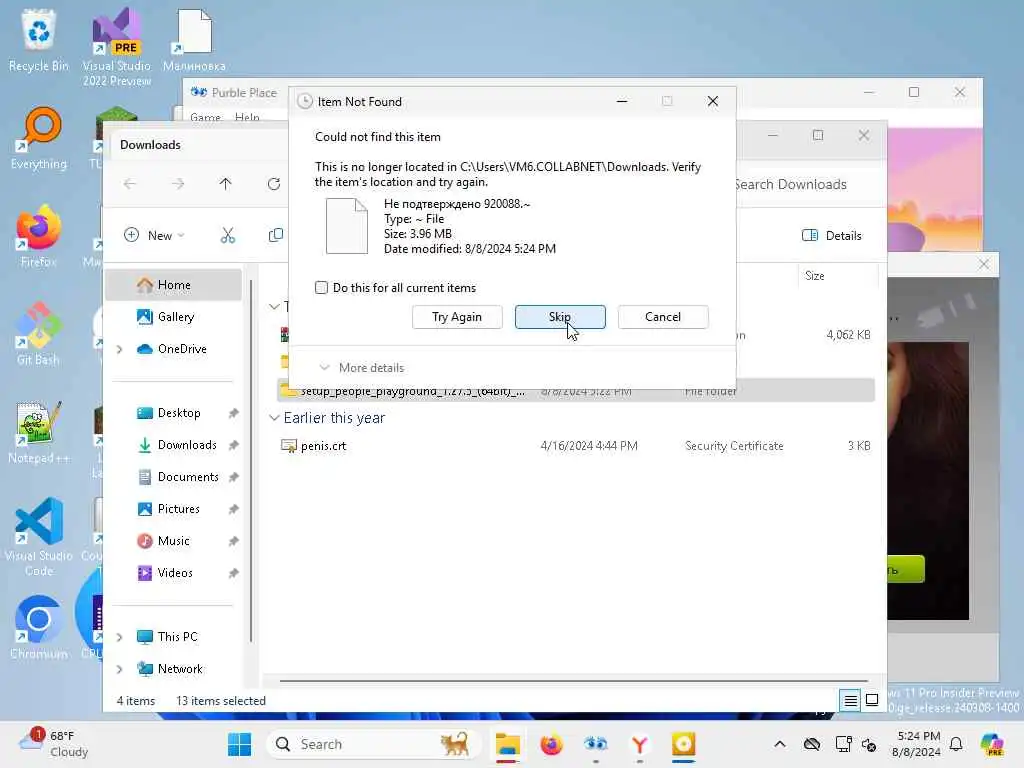Image resolution: width=1024 pixels, height=768 pixels.
Task: Expand the OneDrive tree node
Action: pos(120,349)
